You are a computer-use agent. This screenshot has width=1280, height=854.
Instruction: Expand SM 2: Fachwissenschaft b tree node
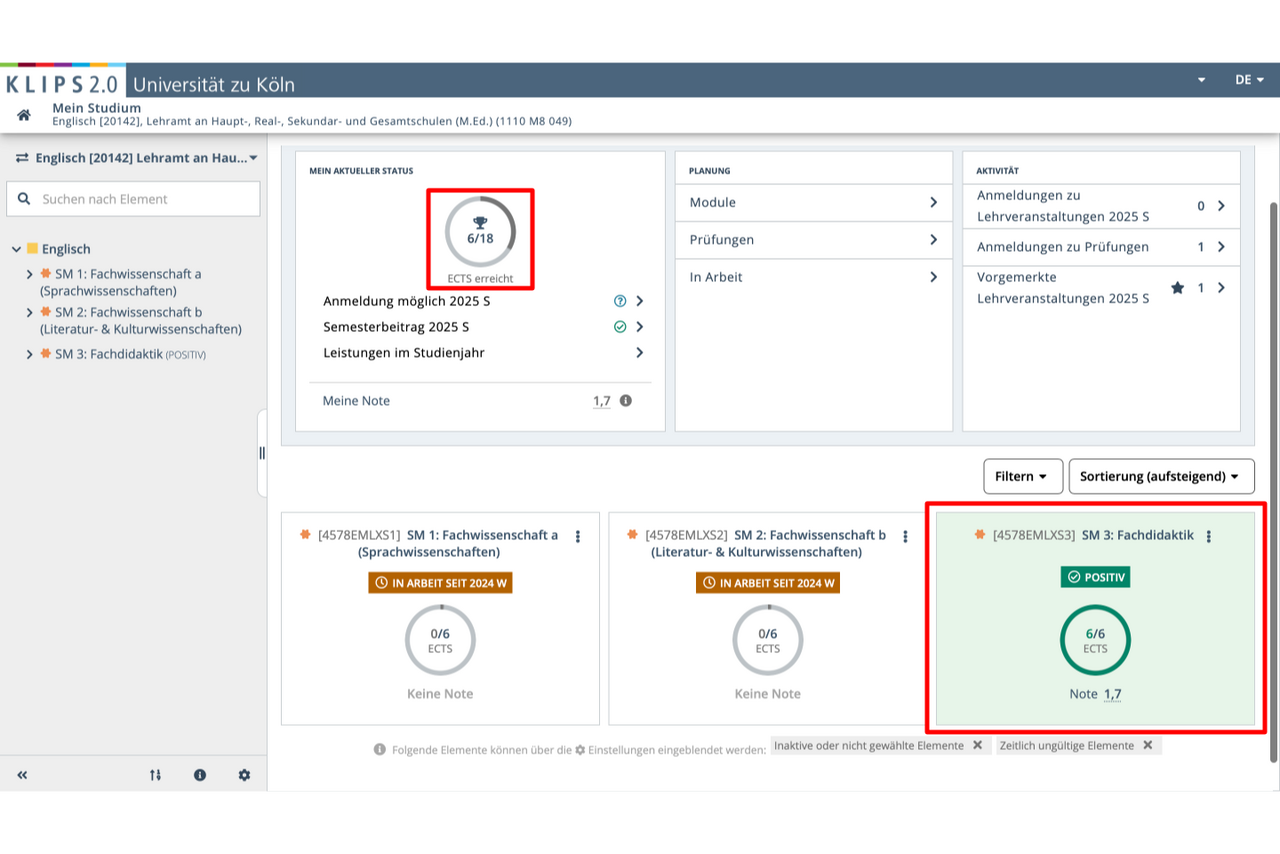tap(30, 313)
